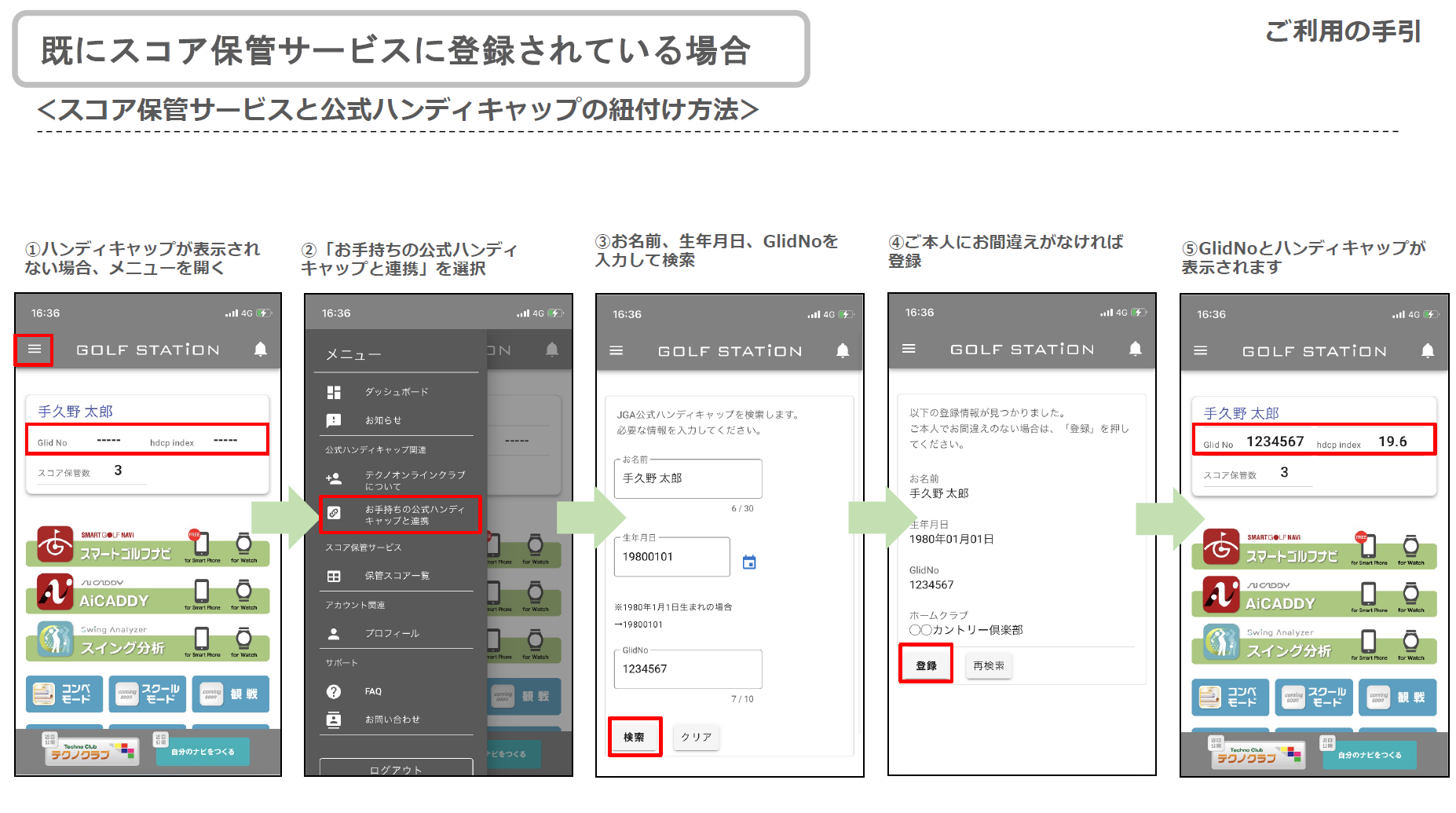This screenshot has width=1456, height=813.
Task: Click the クリア clear button
Action: (696, 737)
